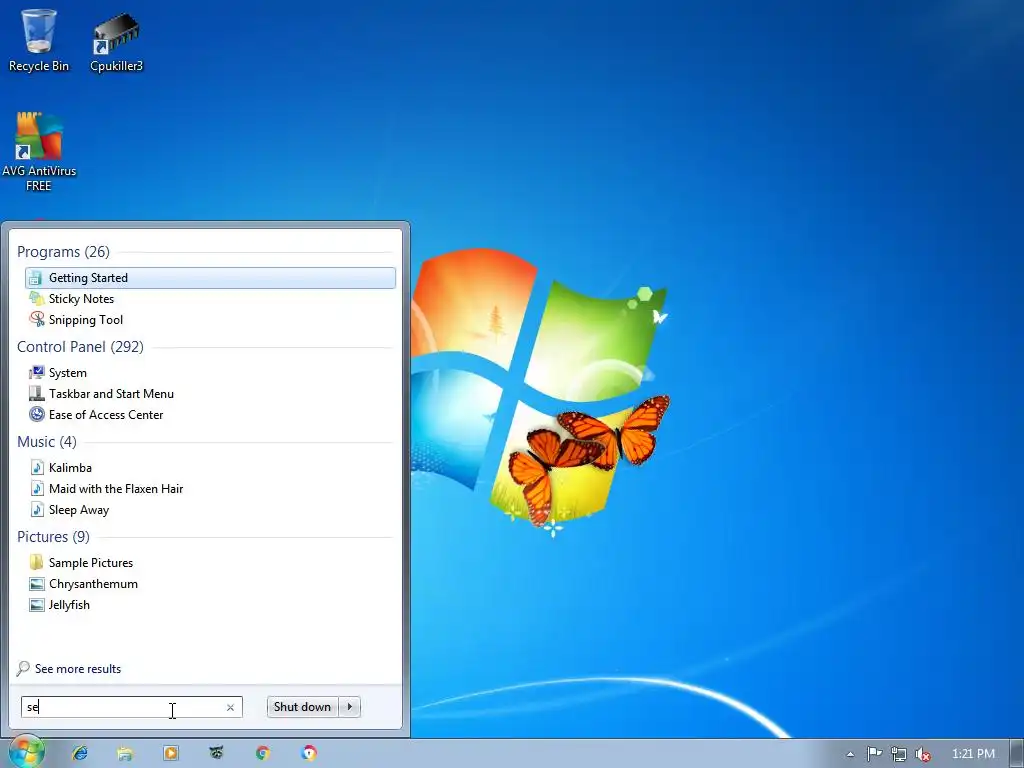
Task: Open the Recycle Bin desktop icon
Action: 39,40
